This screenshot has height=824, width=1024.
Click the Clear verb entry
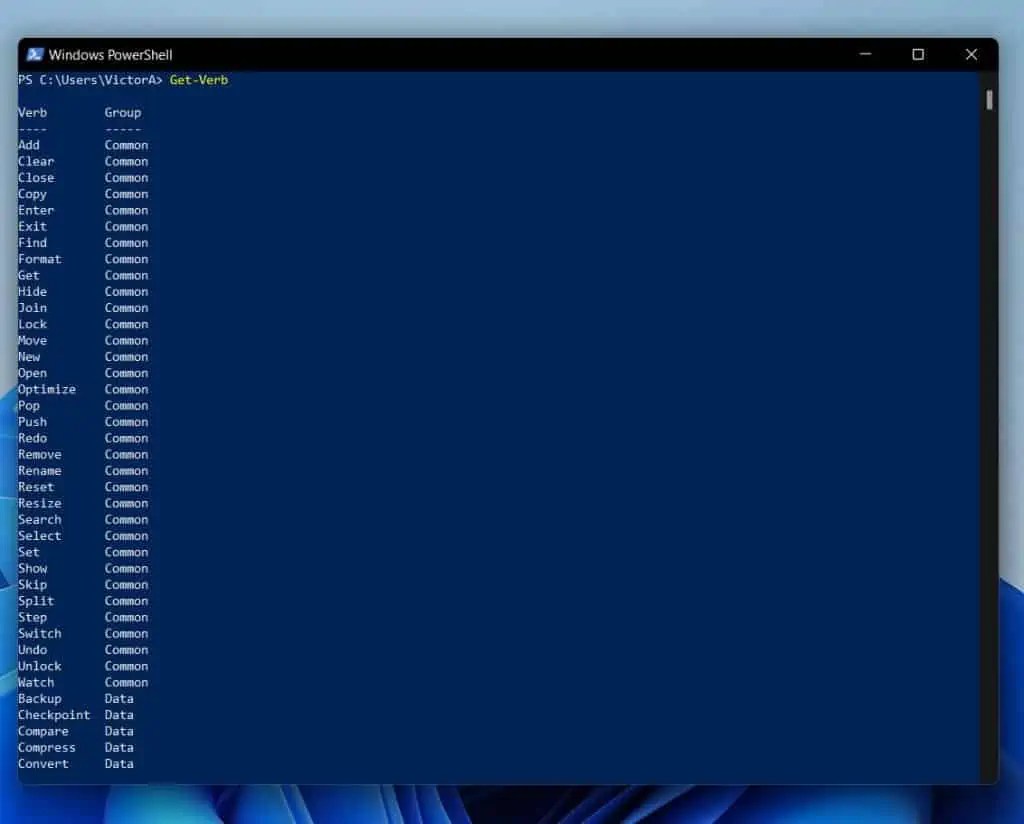coord(36,161)
